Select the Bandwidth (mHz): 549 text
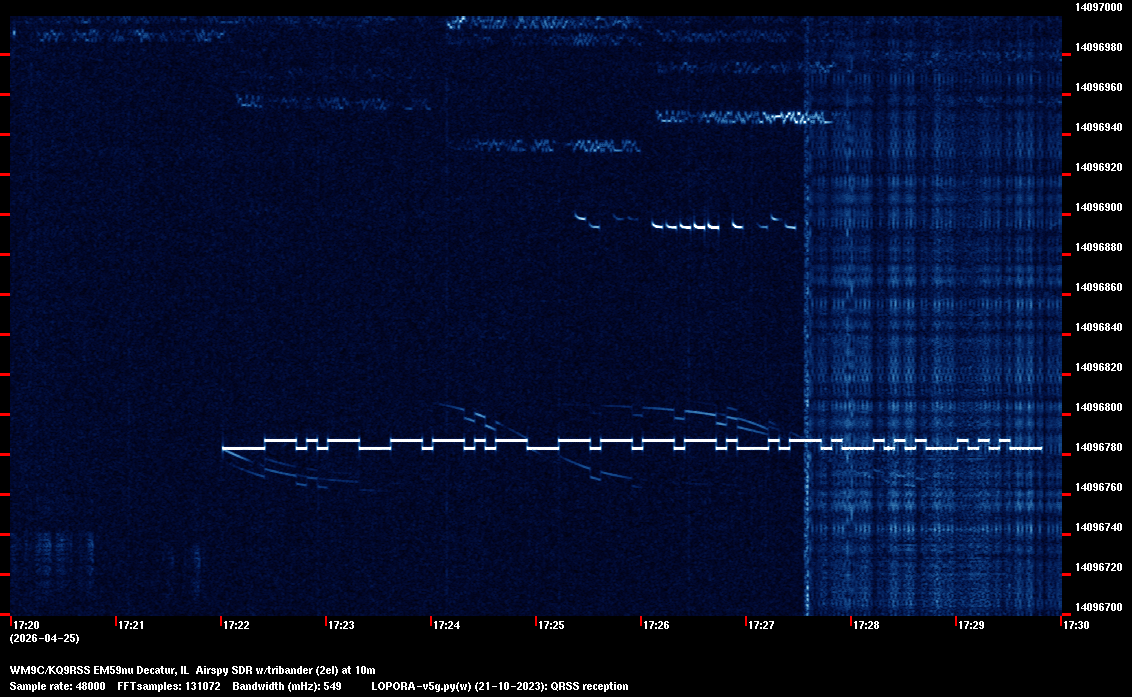 tap(287, 686)
